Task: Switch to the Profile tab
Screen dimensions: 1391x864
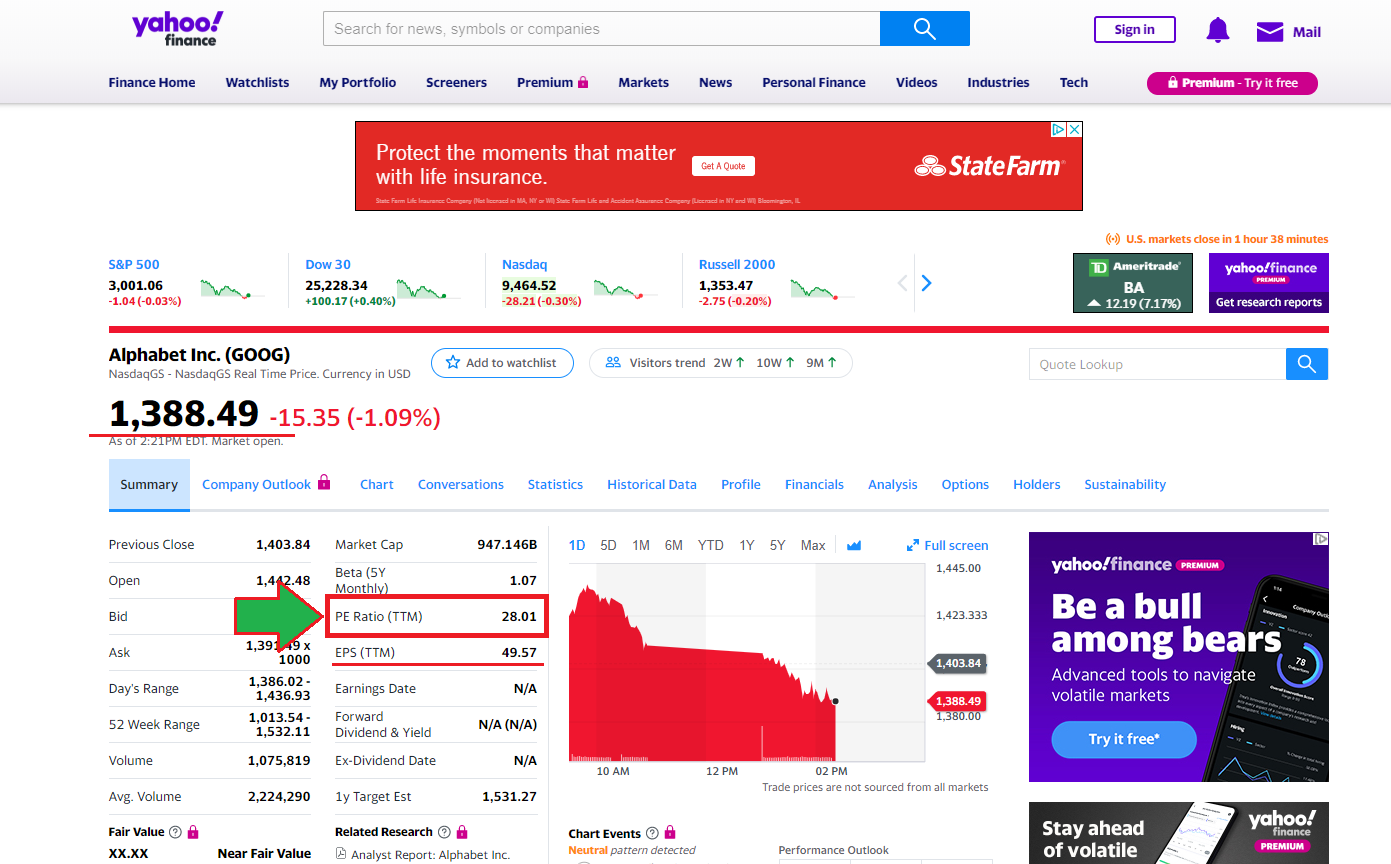Action: click(741, 484)
